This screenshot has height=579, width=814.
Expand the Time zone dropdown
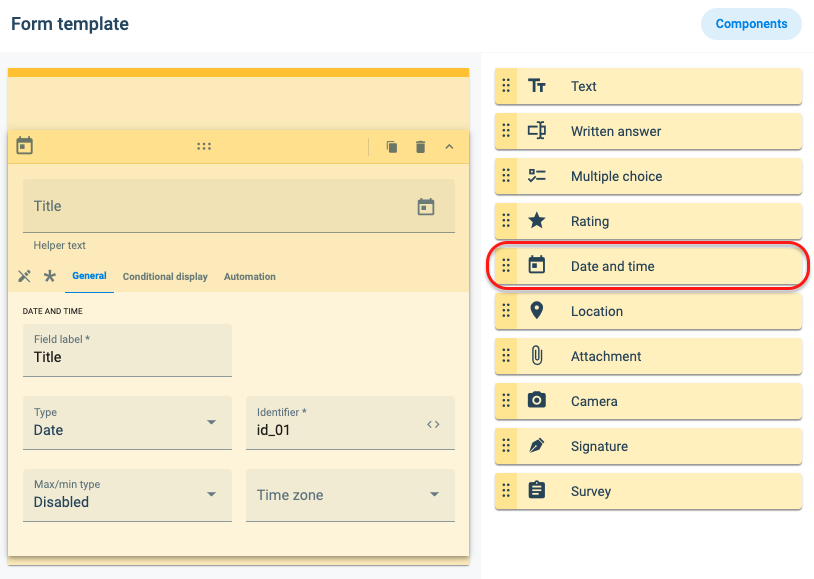tap(350, 495)
